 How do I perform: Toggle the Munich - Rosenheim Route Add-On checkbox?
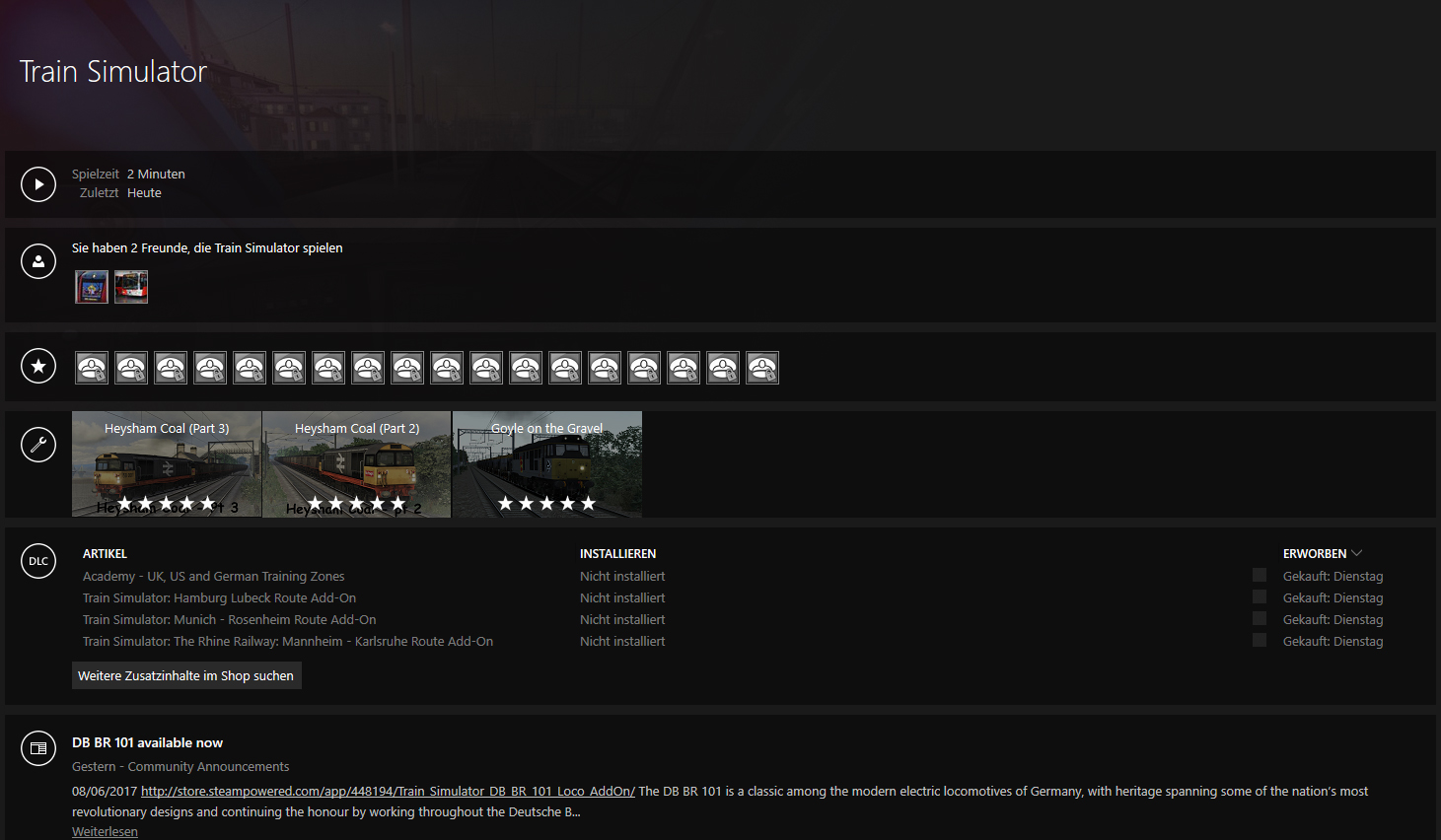click(x=1260, y=618)
